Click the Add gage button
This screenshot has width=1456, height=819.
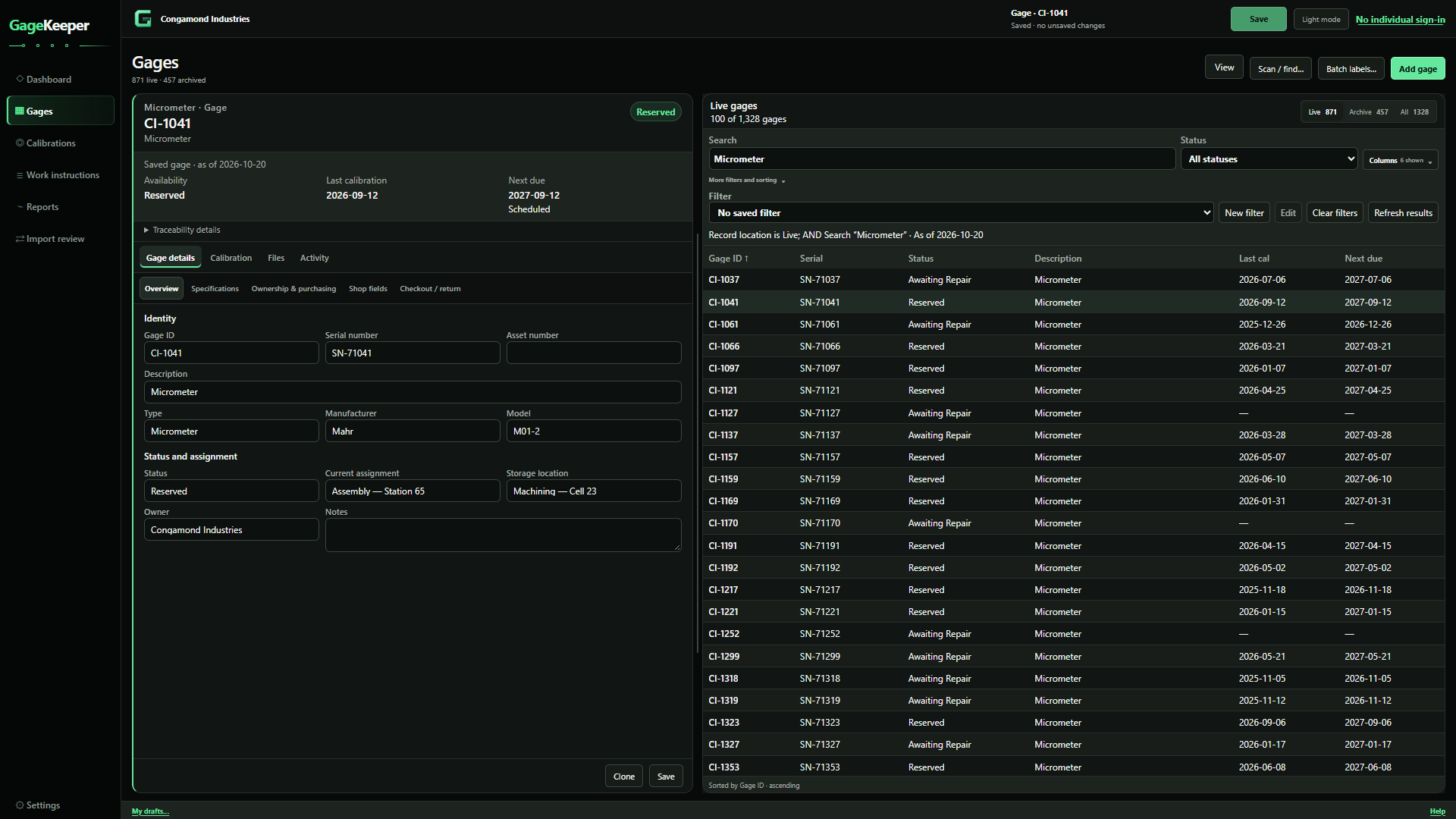click(x=1417, y=68)
